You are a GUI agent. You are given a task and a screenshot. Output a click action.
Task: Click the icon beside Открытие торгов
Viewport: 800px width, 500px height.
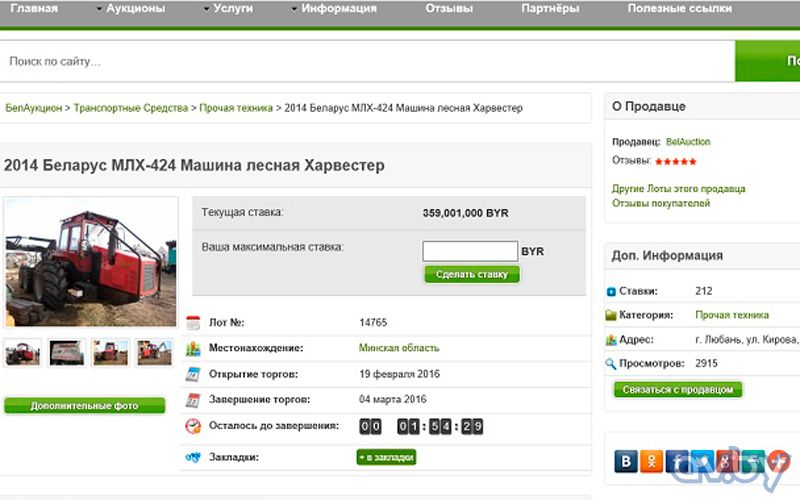[x=193, y=374]
